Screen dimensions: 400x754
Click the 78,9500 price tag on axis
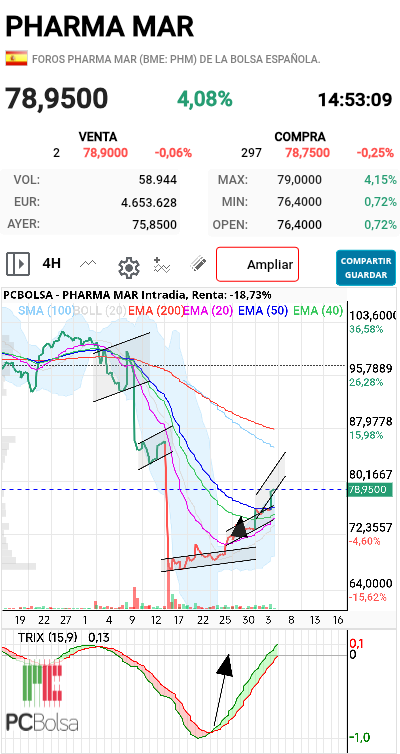(x=368, y=490)
